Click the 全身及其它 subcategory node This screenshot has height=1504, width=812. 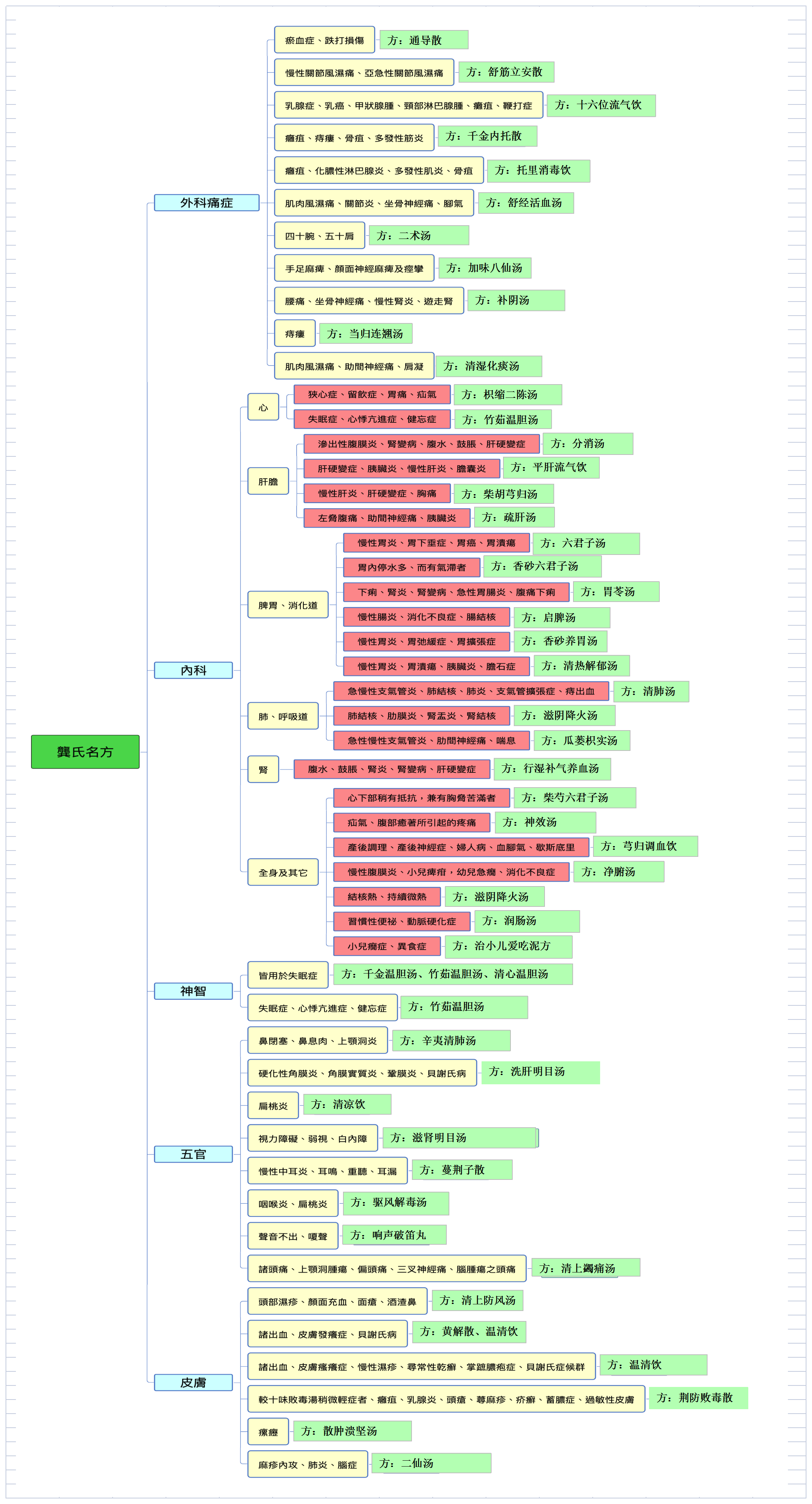tap(283, 872)
